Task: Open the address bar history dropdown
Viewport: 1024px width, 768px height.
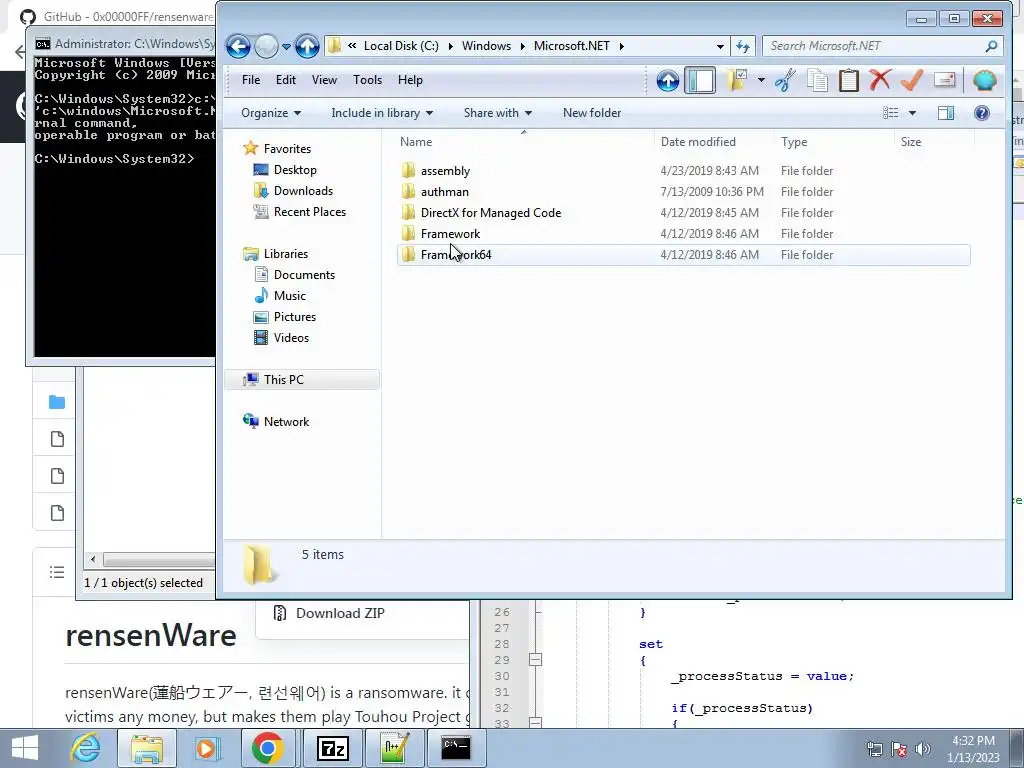Action: (720, 46)
